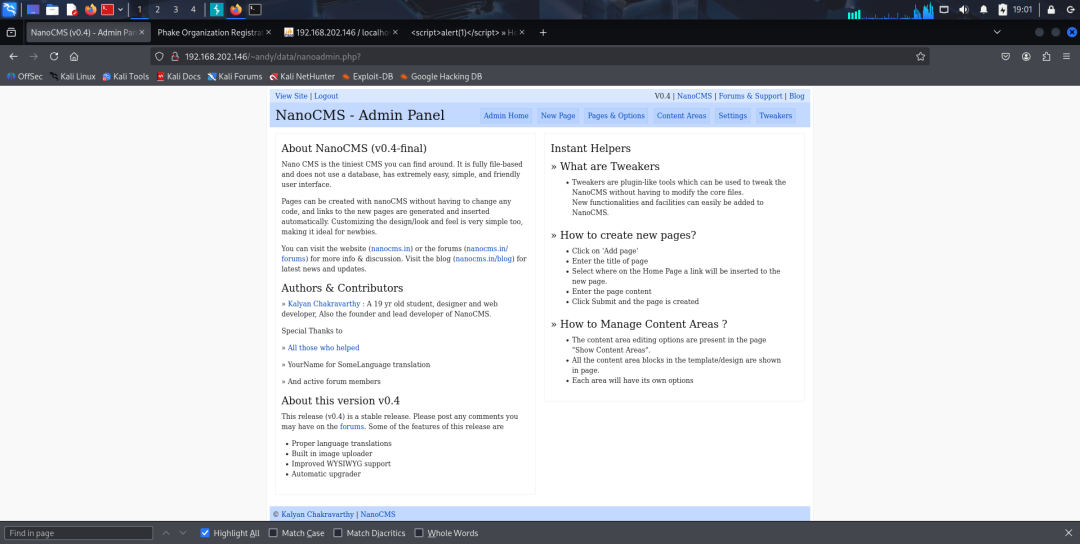
Task: Open the file manager from the panel
Action: click(x=52, y=10)
